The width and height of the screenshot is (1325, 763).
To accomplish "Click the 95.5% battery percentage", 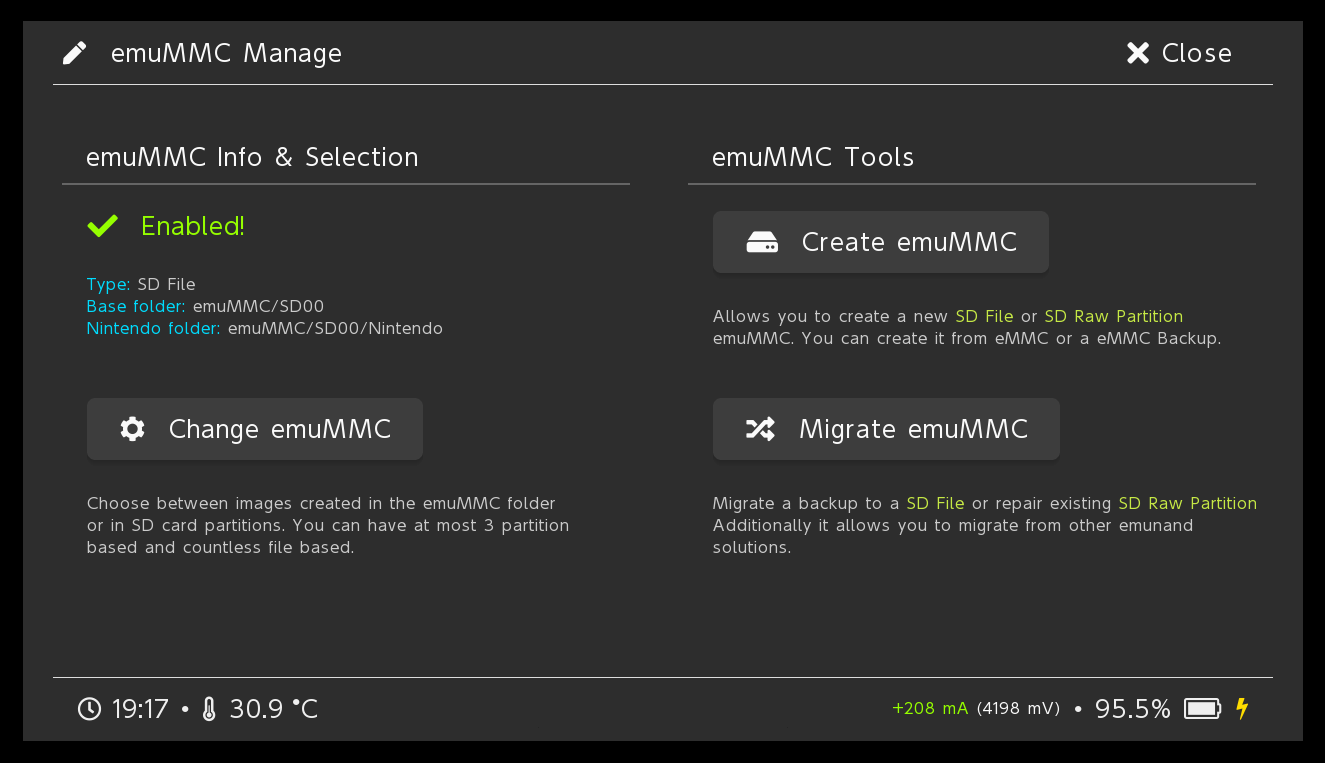I will point(1132,709).
